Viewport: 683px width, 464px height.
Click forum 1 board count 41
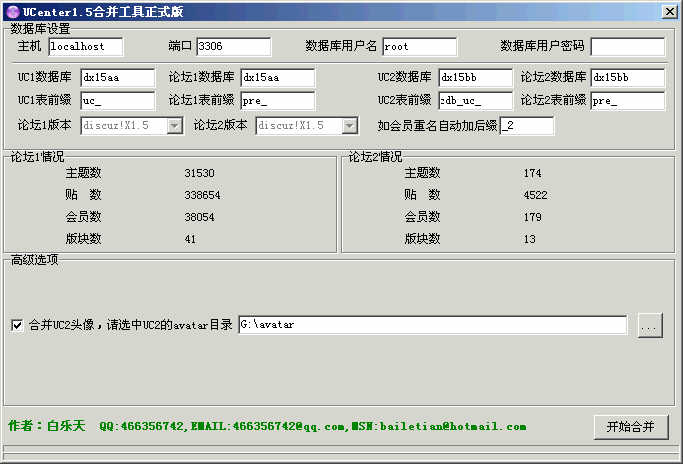[x=190, y=239]
